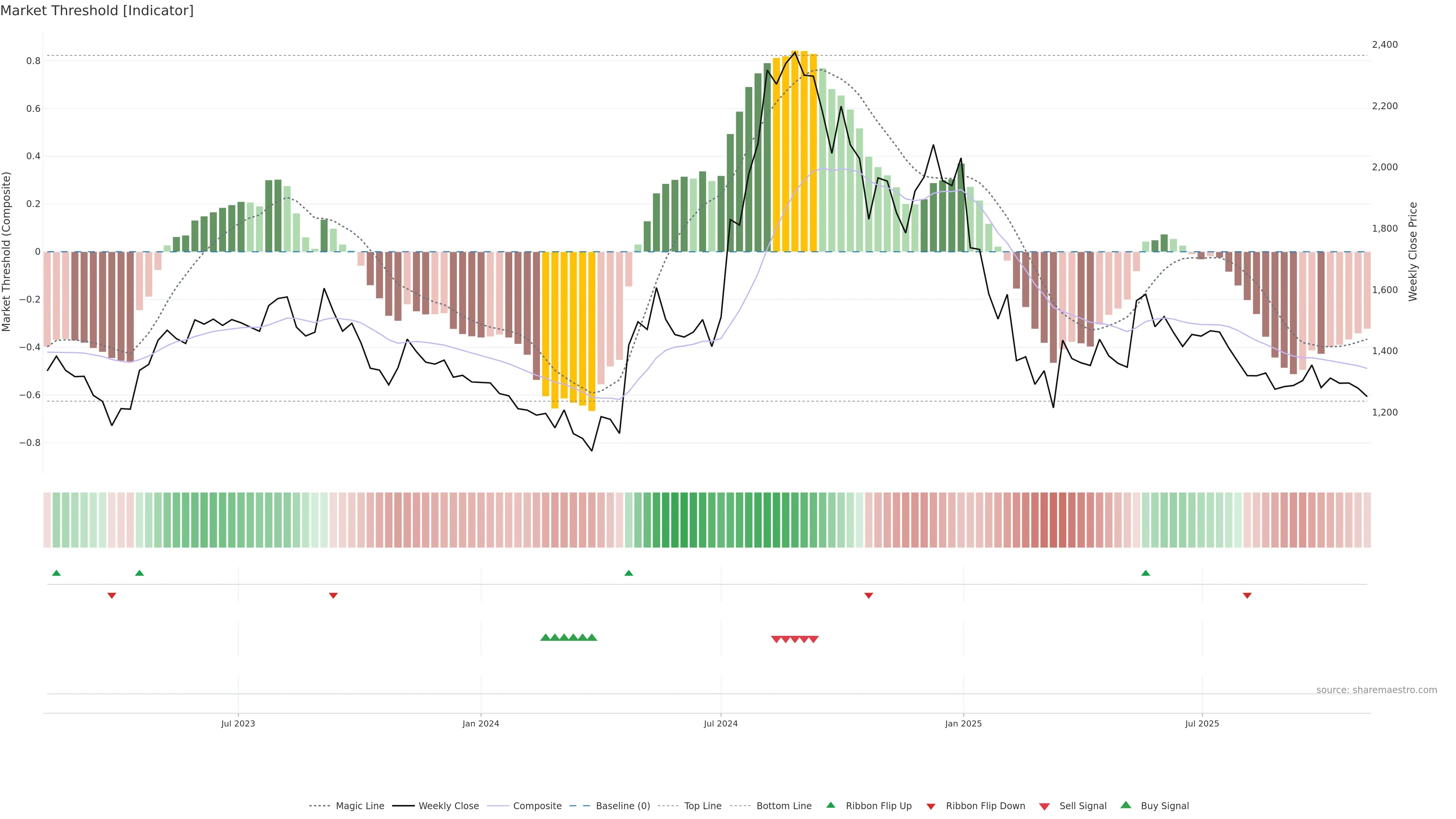1456x819 pixels.
Task: Click the Jan 2025 x-axis label
Action: point(963,723)
